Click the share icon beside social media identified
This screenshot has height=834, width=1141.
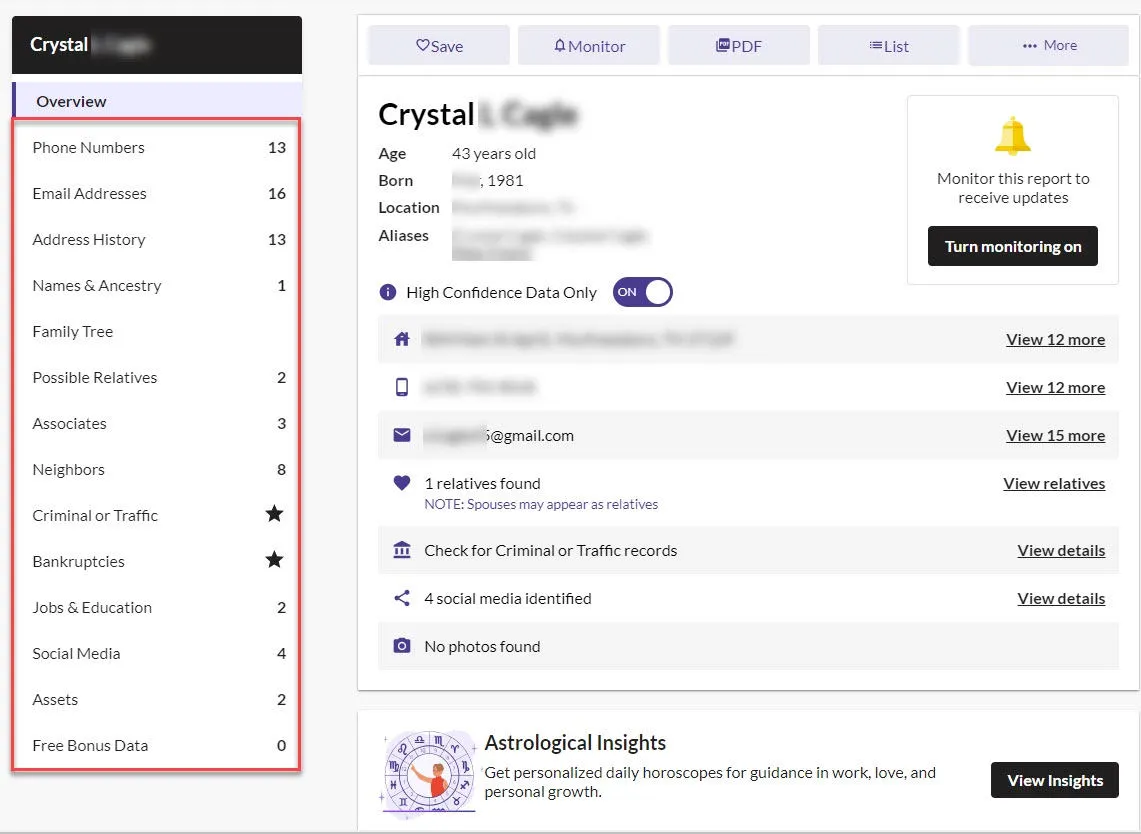pos(401,597)
